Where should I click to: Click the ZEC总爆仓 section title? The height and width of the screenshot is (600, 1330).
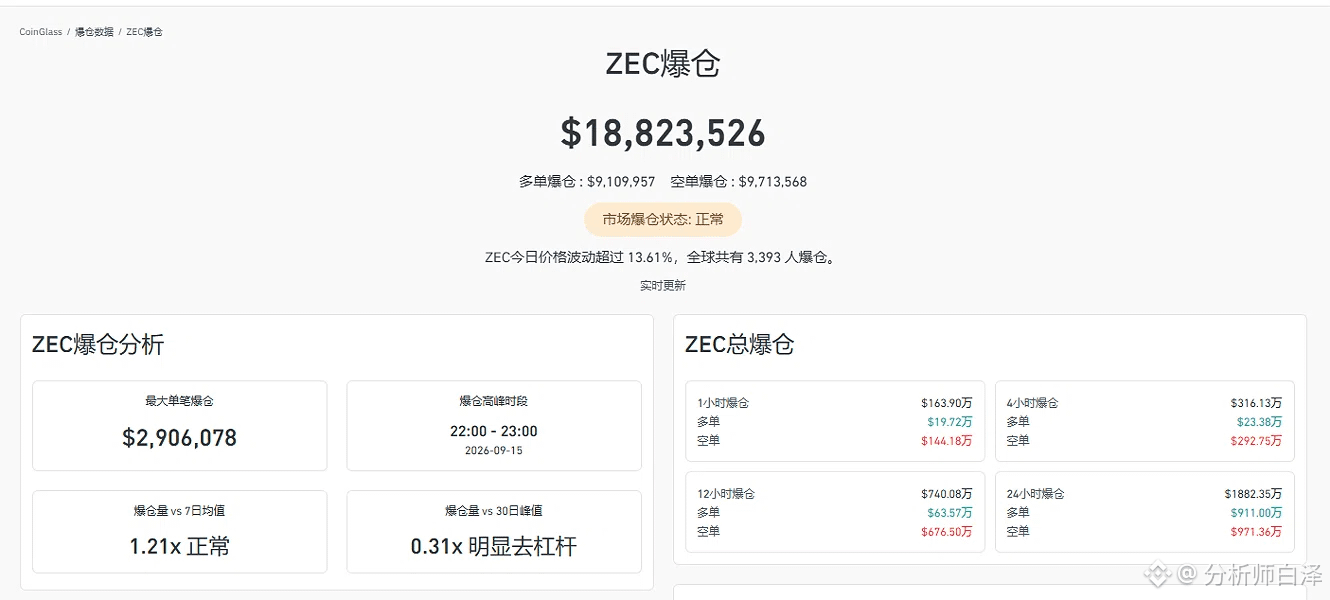coord(739,345)
